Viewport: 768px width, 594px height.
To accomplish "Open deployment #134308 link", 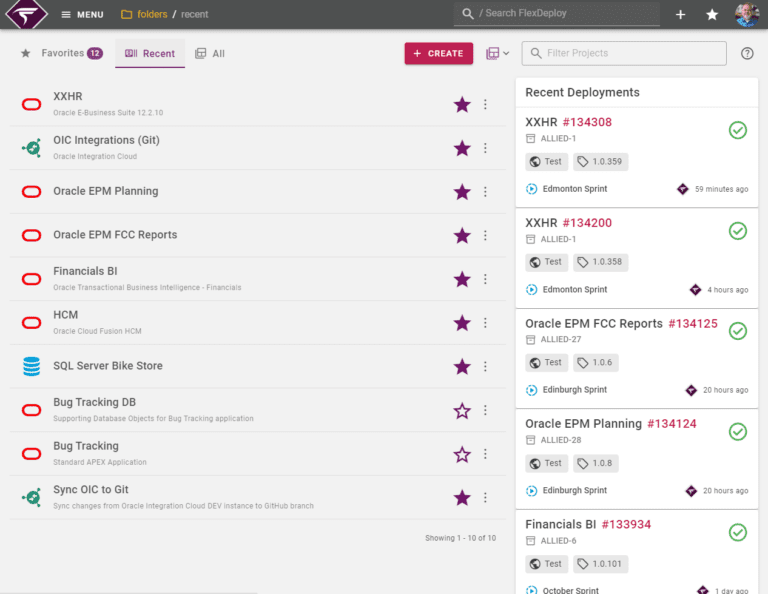I will (x=587, y=122).
